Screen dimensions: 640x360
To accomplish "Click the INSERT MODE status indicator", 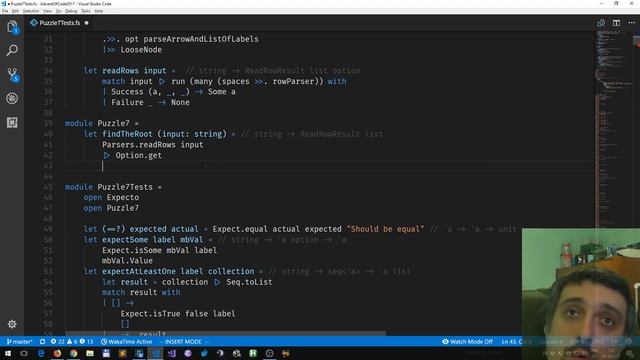I will [183, 342].
